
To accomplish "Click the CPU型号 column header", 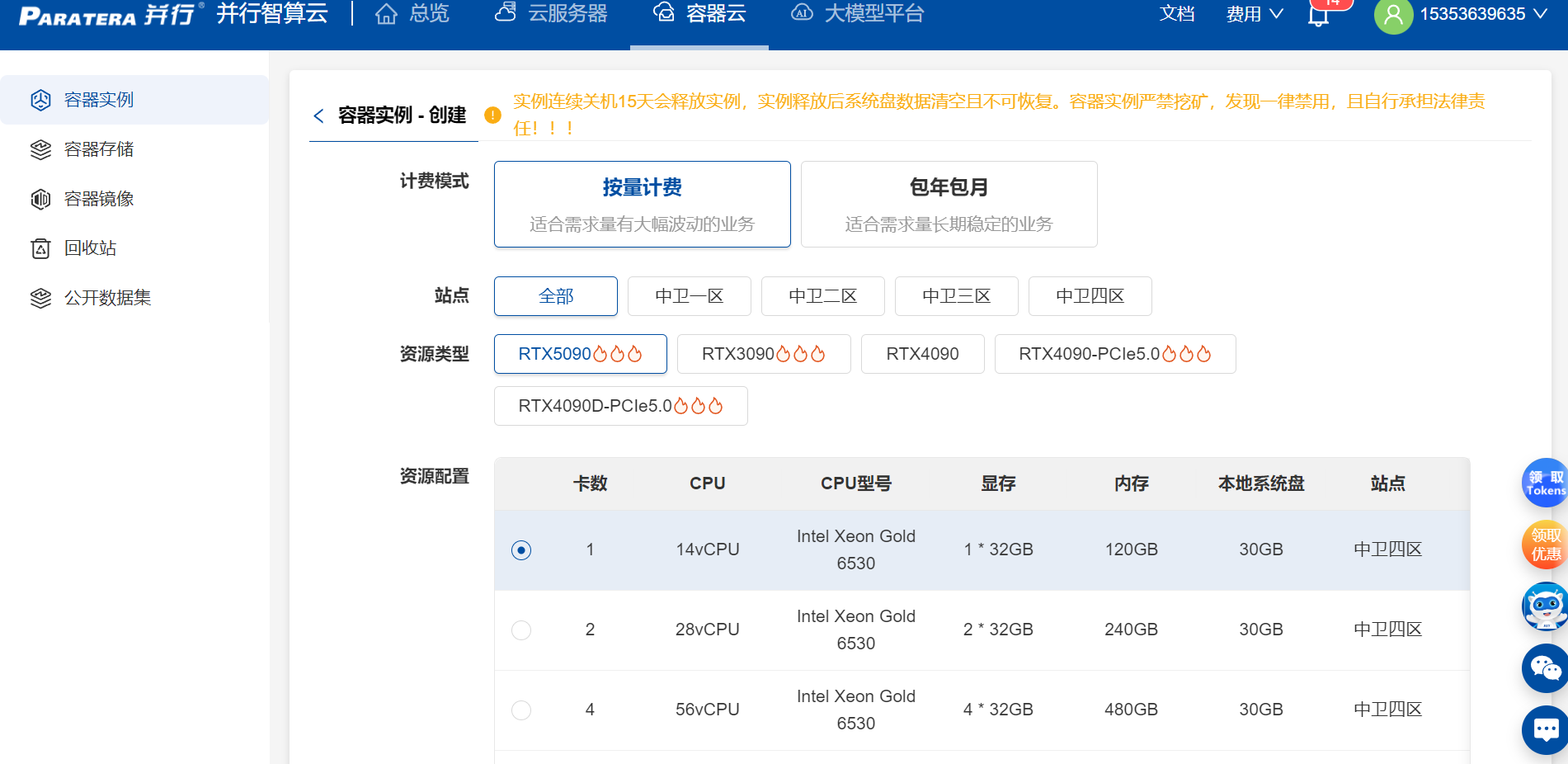I will click(x=856, y=483).
